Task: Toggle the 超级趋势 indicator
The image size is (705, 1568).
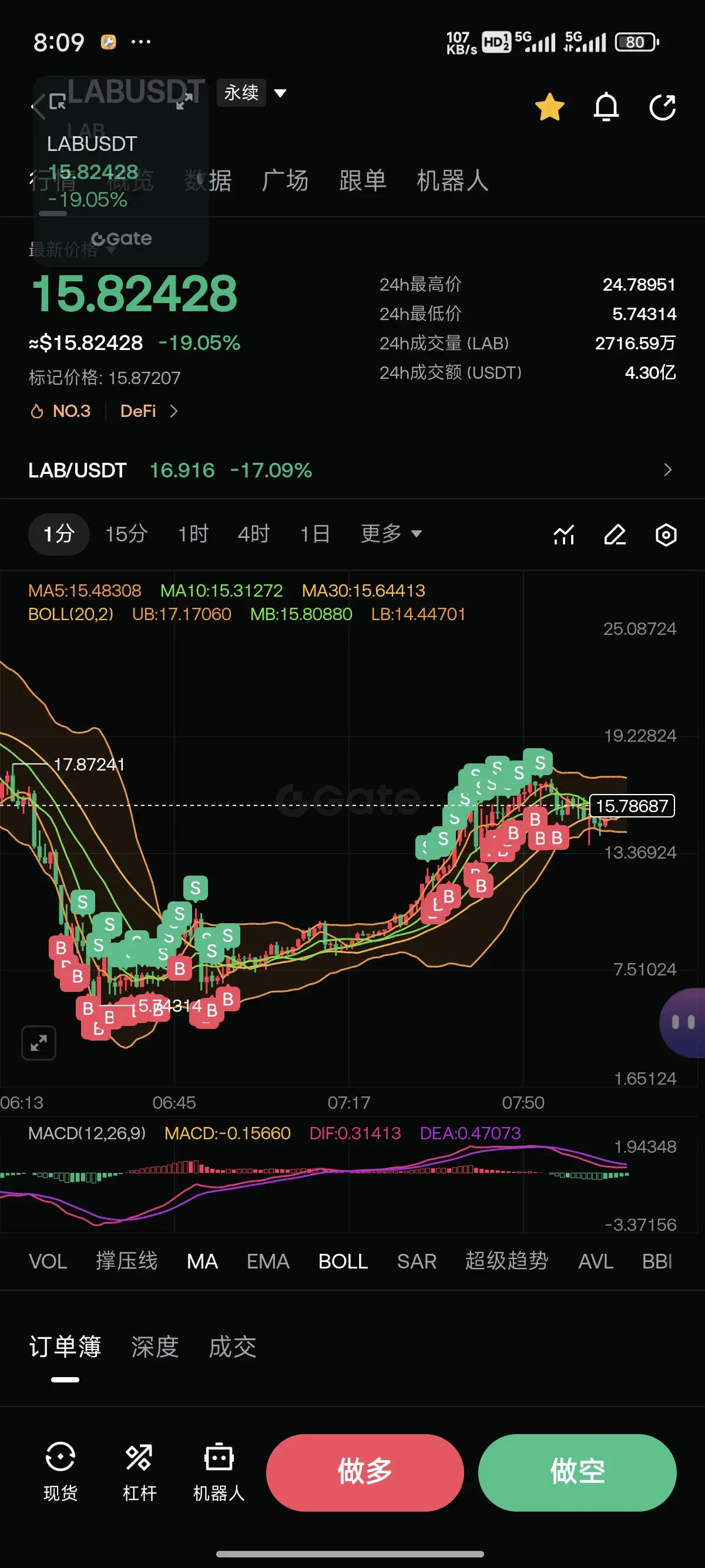Action: (506, 1261)
